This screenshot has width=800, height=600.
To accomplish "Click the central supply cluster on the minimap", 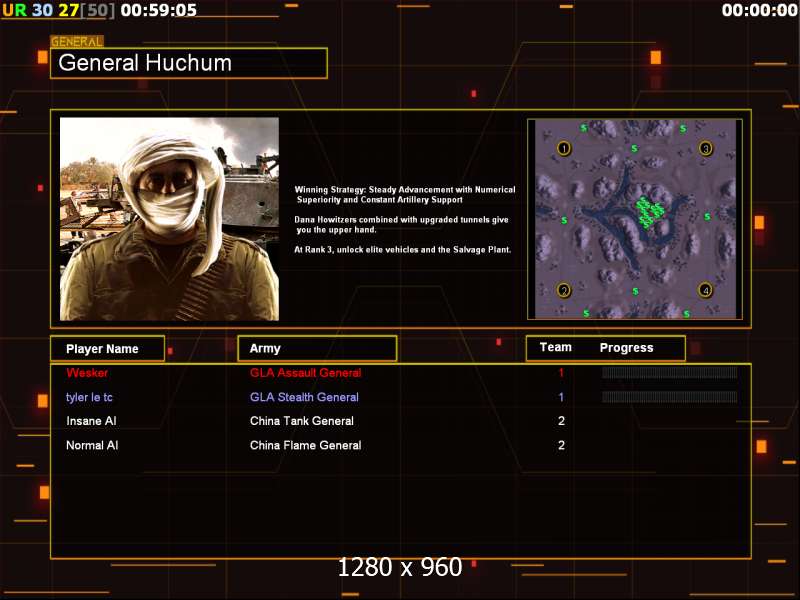I will point(648,212).
